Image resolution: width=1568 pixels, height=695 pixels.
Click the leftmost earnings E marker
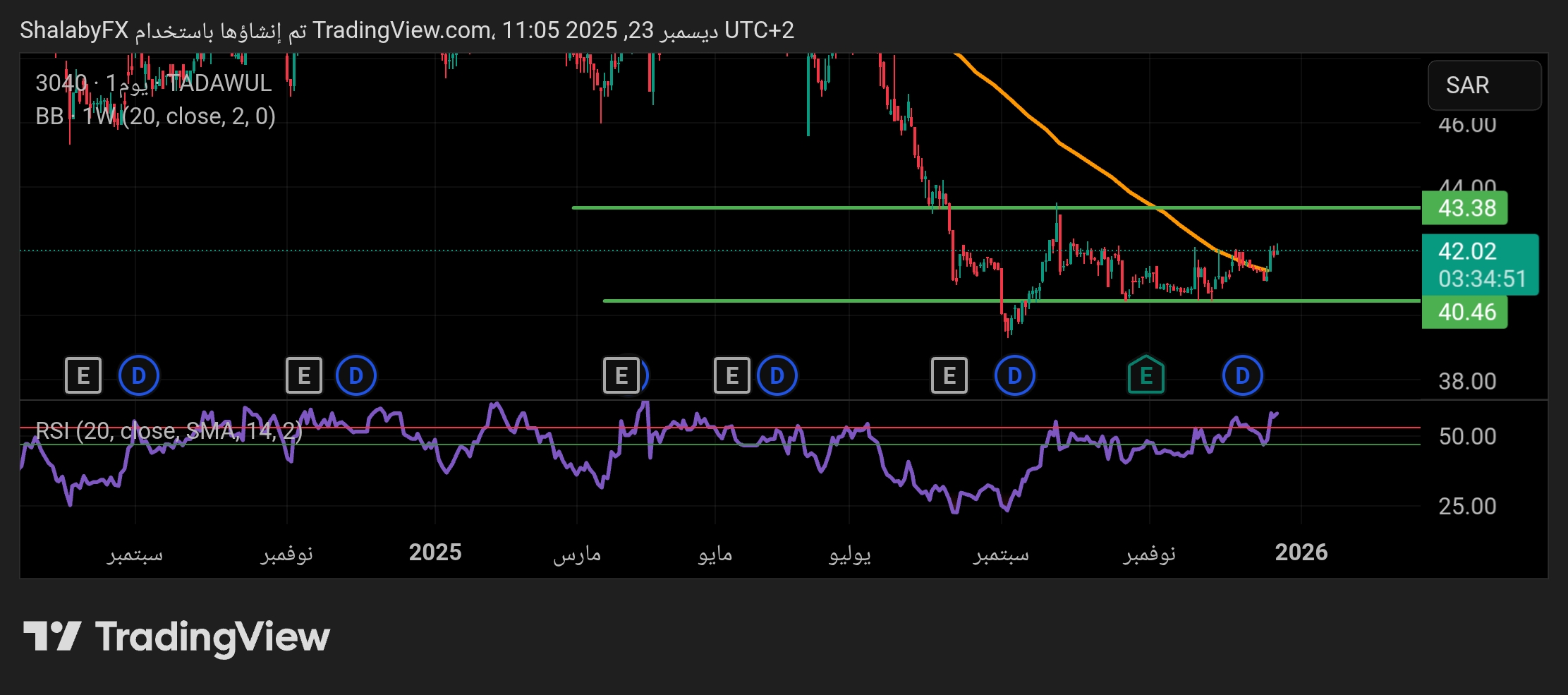83,375
